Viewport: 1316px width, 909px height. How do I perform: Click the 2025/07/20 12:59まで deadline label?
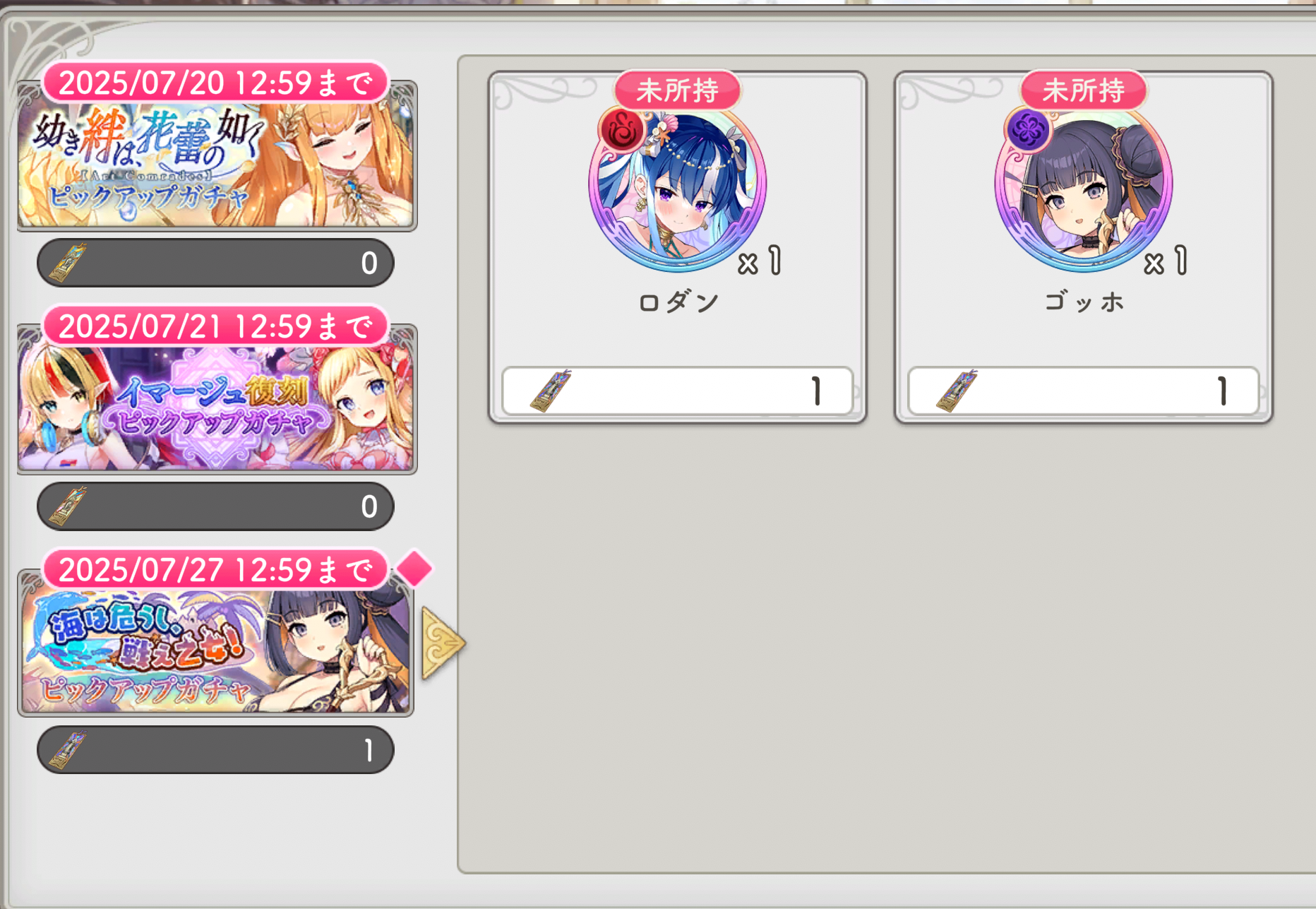pyautogui.click(x=215, y=83)
